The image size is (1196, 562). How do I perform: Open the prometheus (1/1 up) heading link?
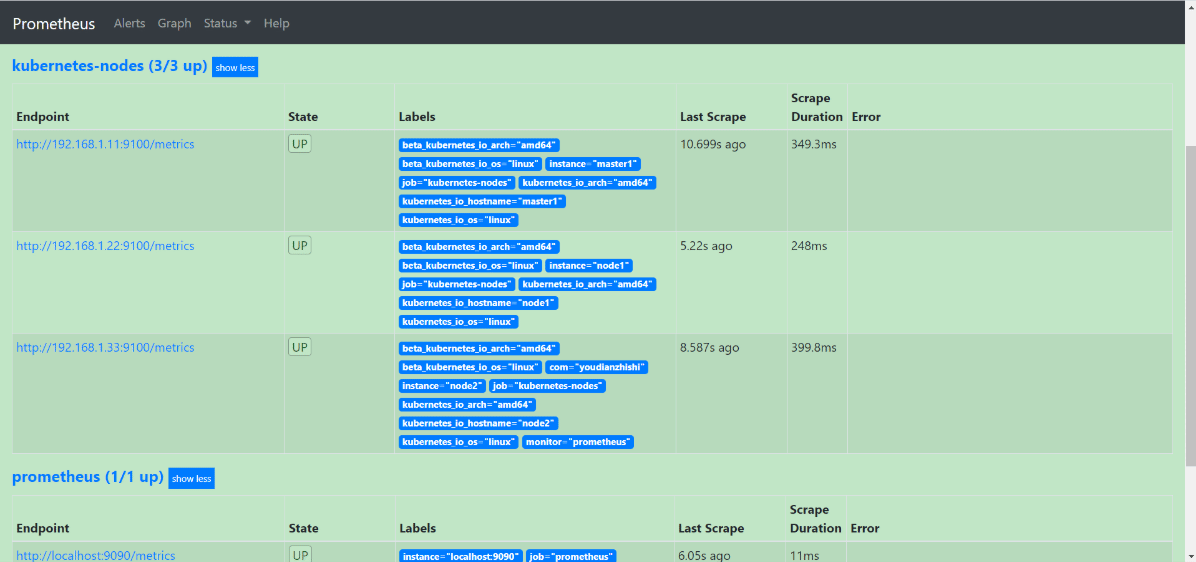88,477
